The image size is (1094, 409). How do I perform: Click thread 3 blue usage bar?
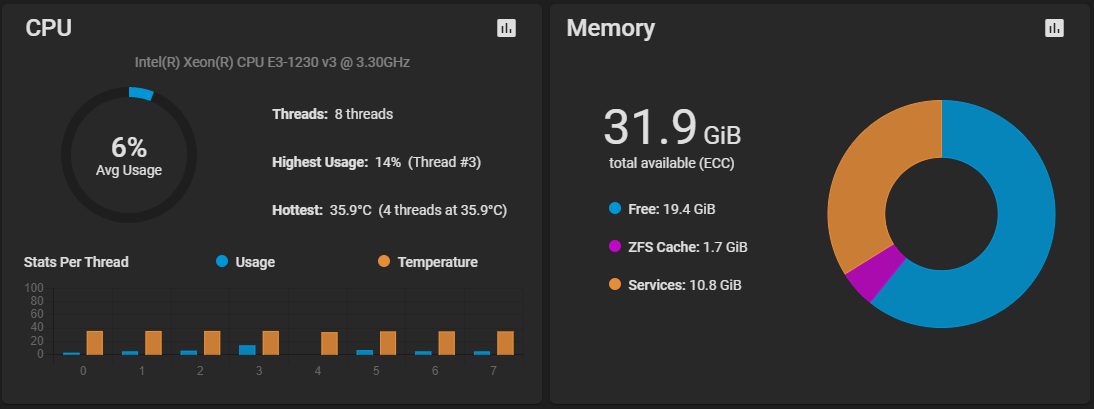click(247, 350)
